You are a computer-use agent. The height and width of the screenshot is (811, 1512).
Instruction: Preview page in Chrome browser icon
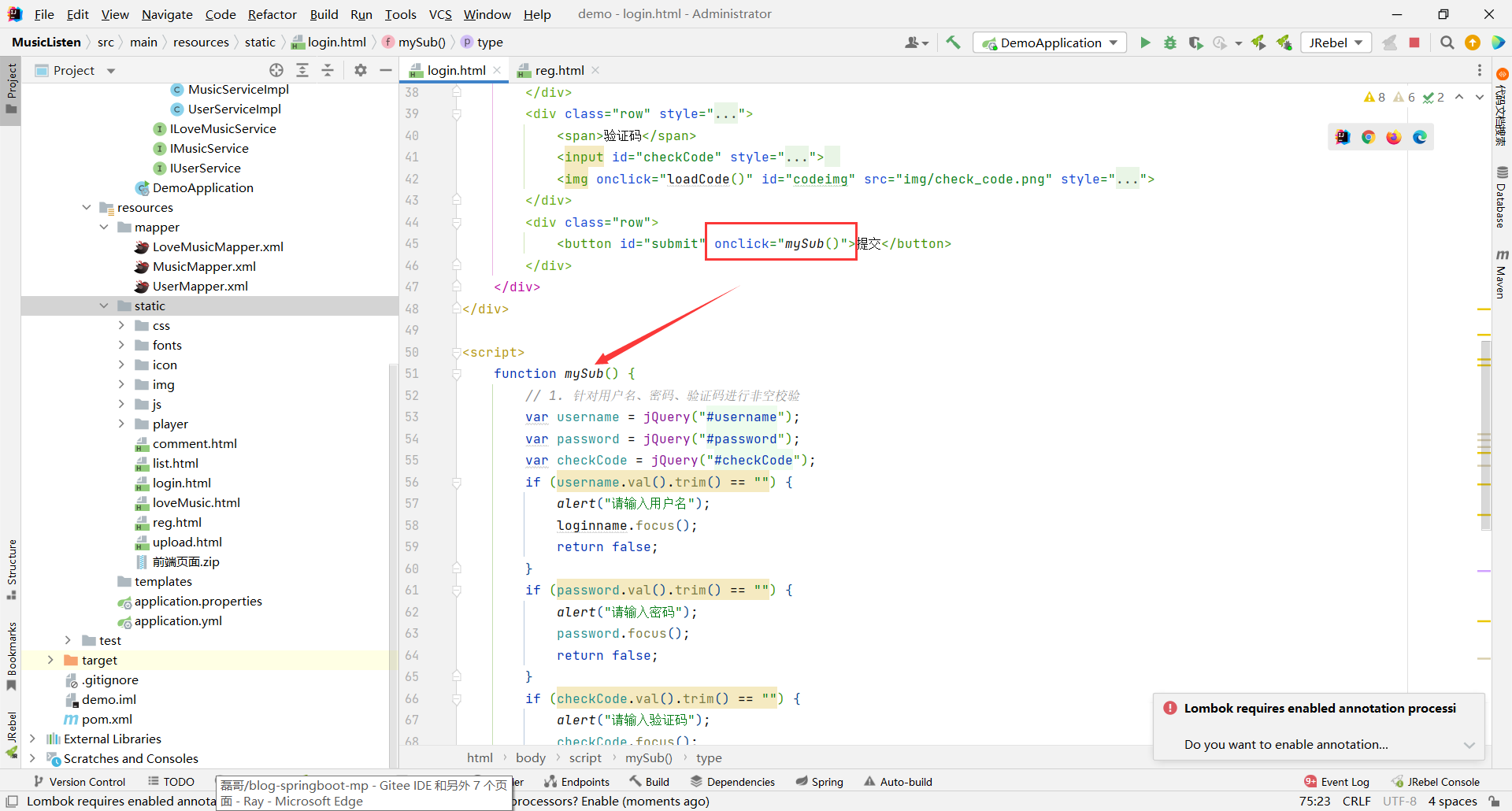click(1369, 137)
